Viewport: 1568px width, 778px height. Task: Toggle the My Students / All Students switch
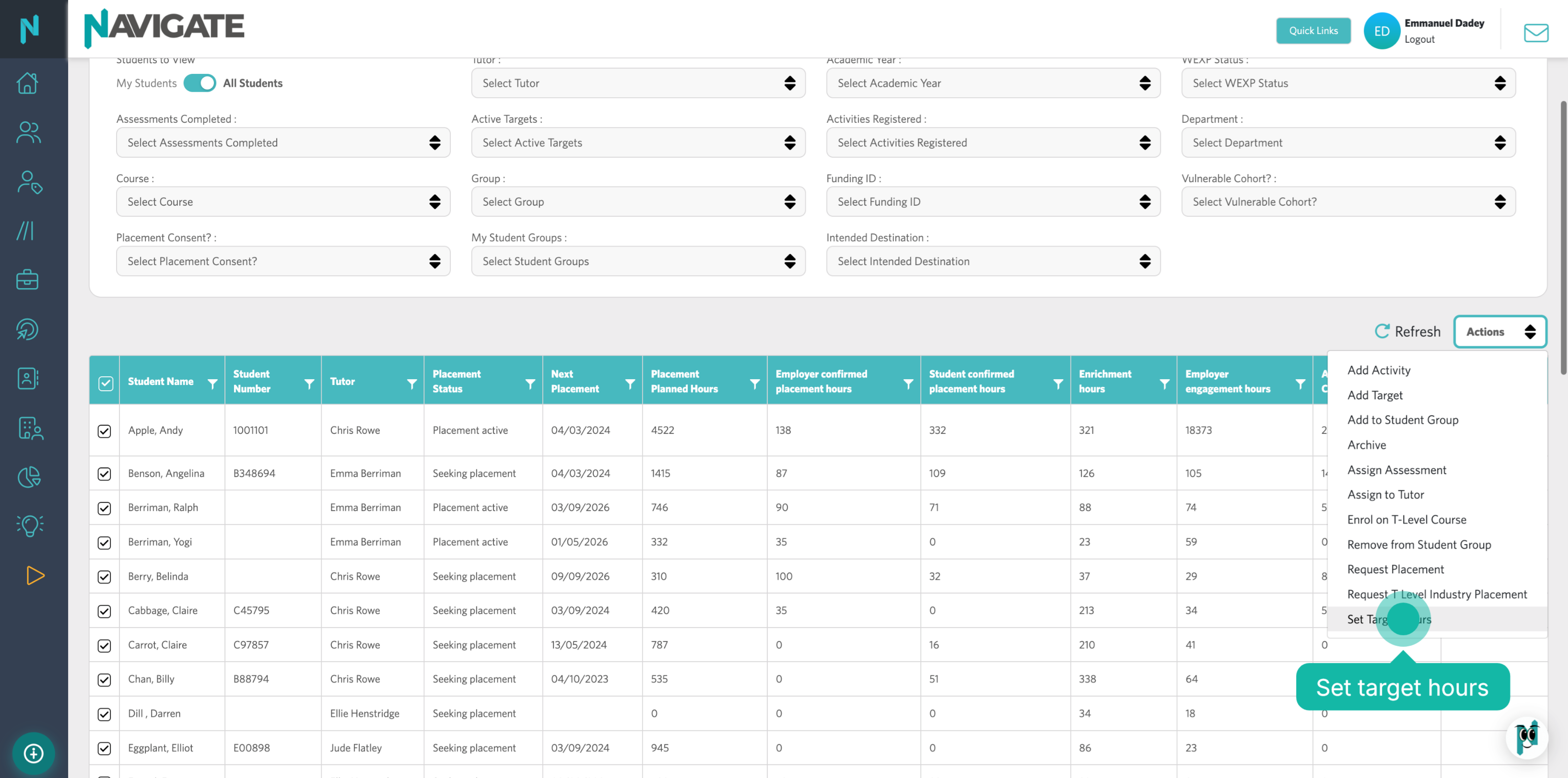pos(199,83)
